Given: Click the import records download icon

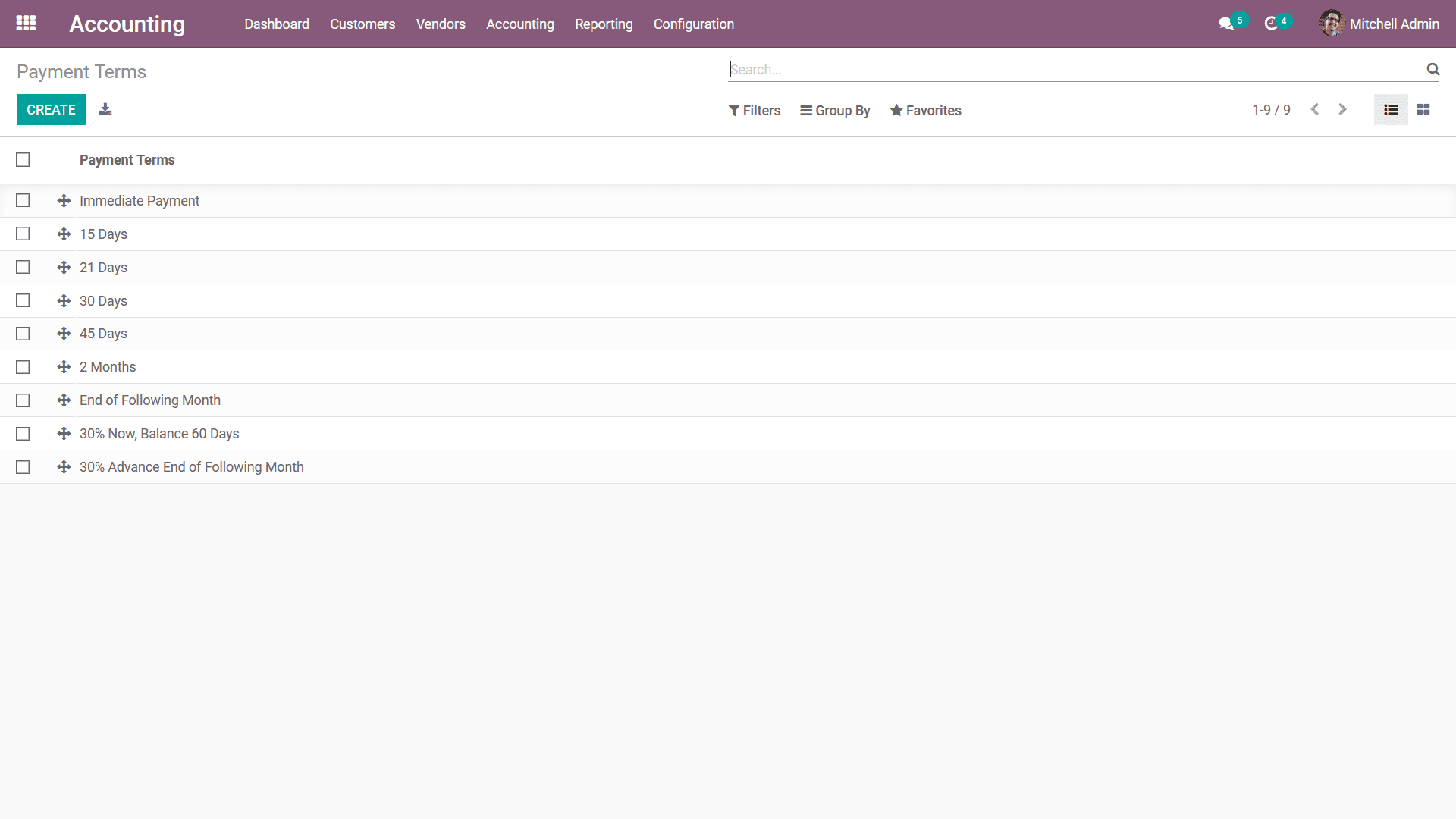Looking at the screenshot, I should click(105, 109).
